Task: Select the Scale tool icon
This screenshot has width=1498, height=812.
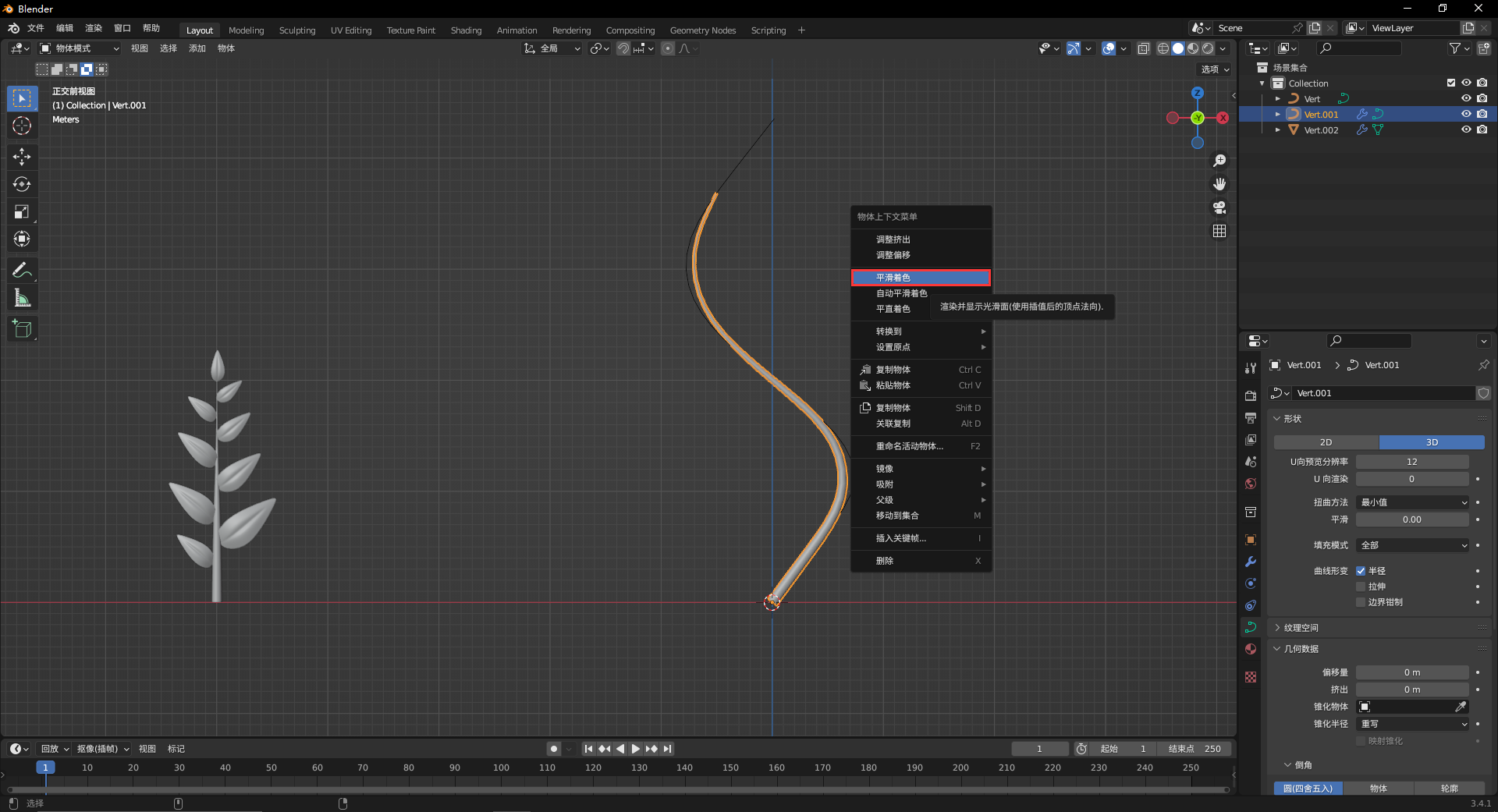Action: point(22,212)
